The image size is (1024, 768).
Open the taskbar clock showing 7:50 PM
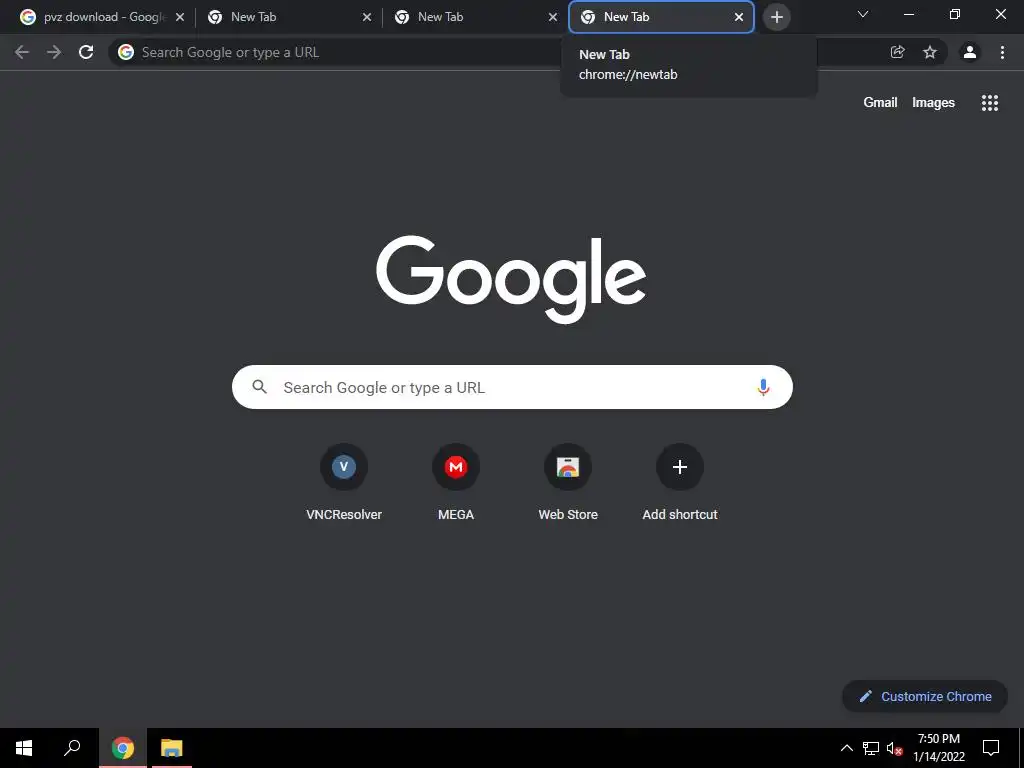pyautogui.click(x=938, y=748)
